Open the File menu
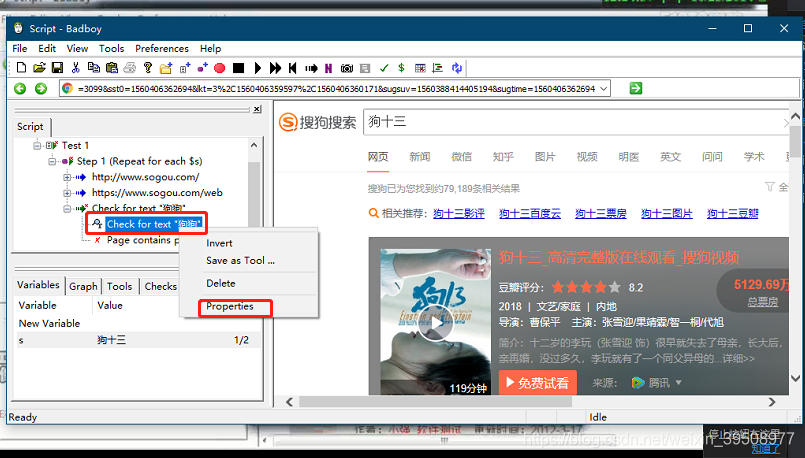 pyautogui.click(x=20, y=48)
